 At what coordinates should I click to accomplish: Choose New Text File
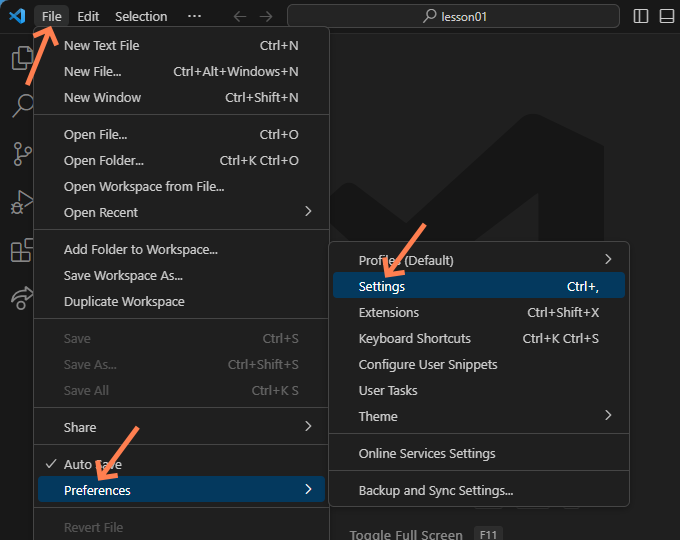tap(181, 46)
